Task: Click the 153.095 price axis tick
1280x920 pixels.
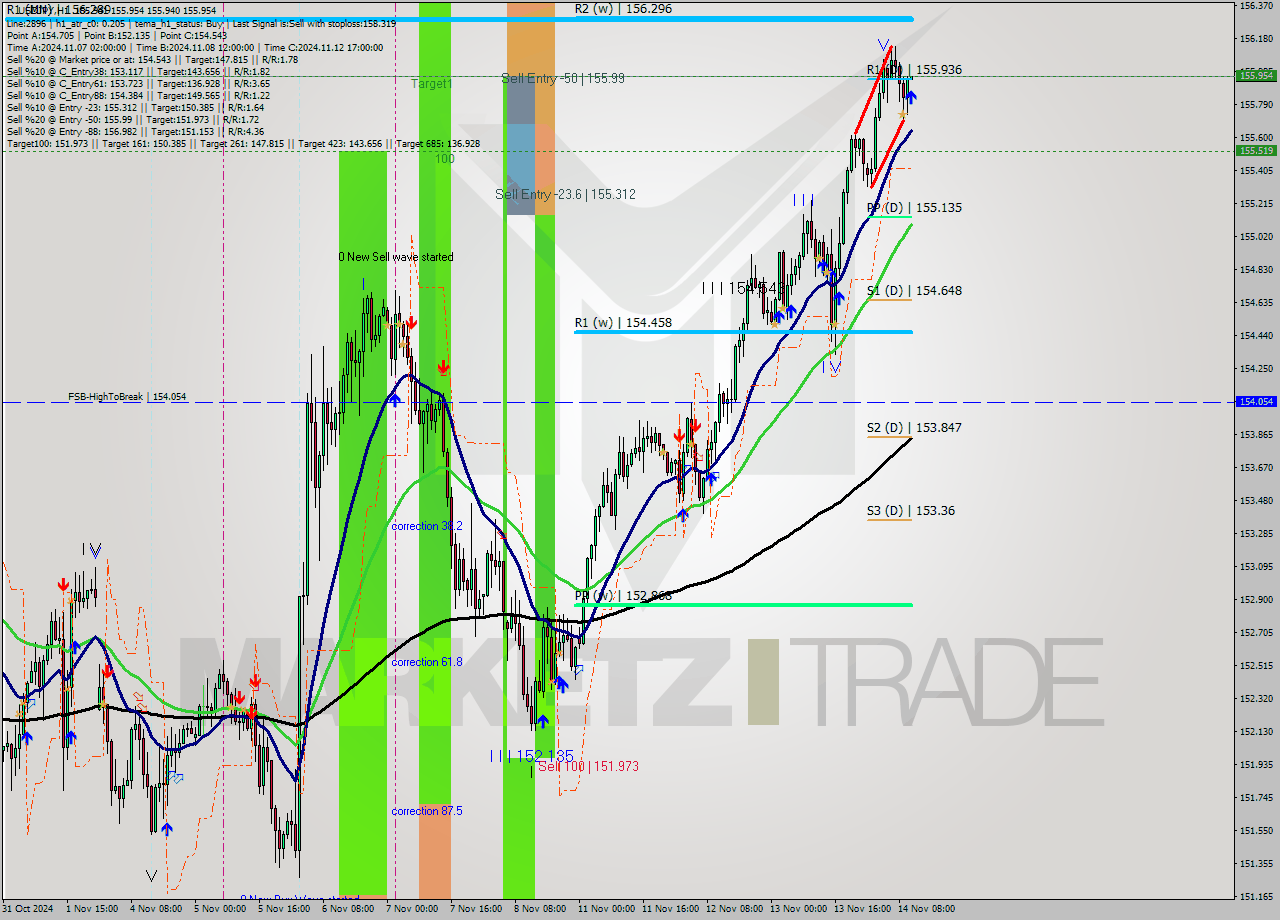Action: tap(1256, 567)
